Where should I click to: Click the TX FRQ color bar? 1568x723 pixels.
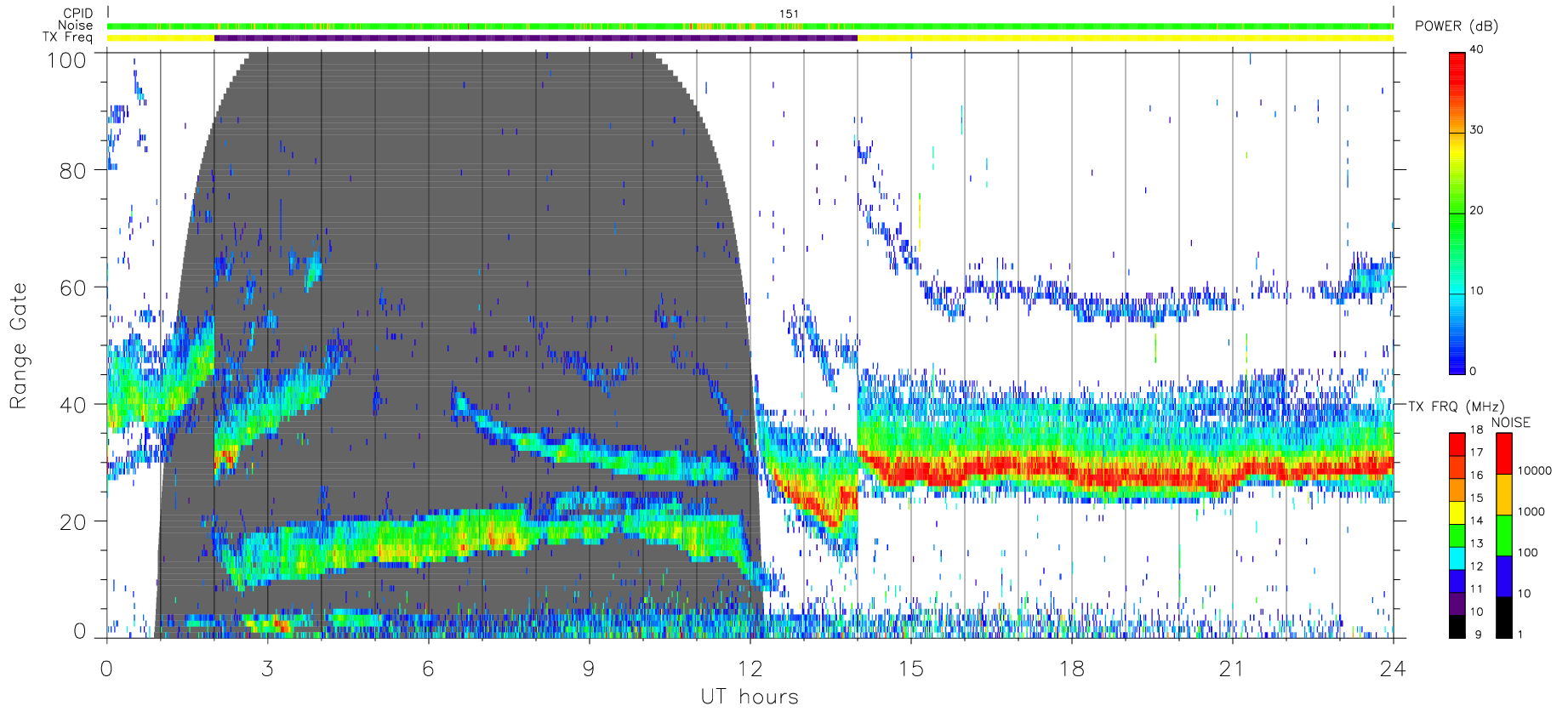[1457, 536]
